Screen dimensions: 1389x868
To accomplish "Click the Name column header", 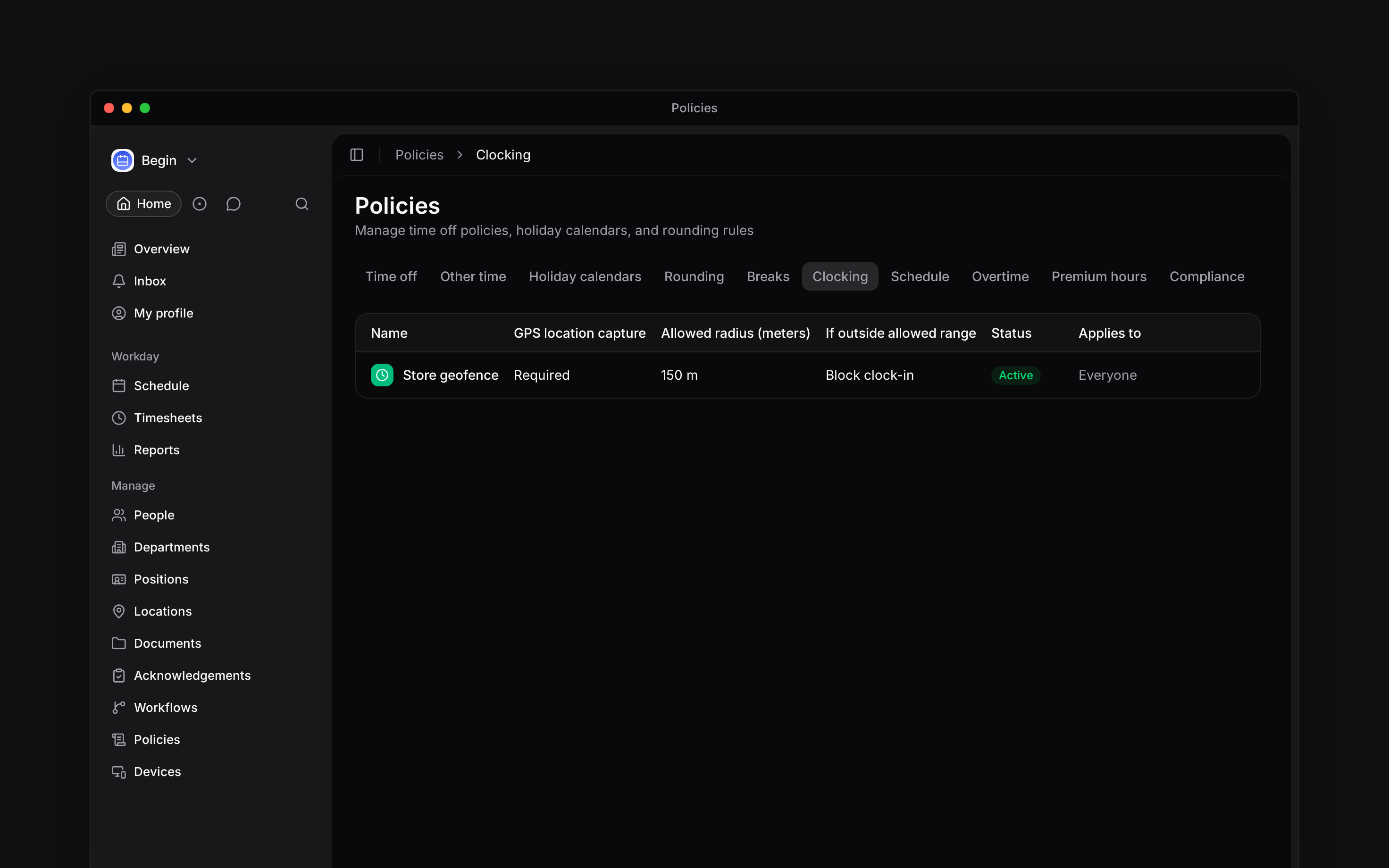I will pos(389,334).
